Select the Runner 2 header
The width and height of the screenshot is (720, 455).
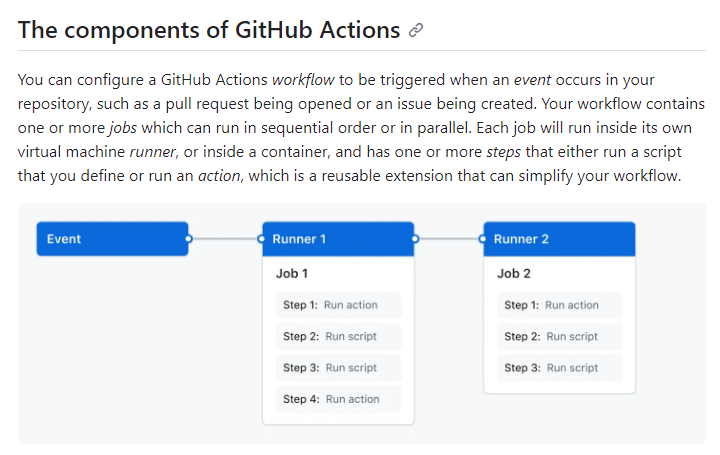point(559,239)
